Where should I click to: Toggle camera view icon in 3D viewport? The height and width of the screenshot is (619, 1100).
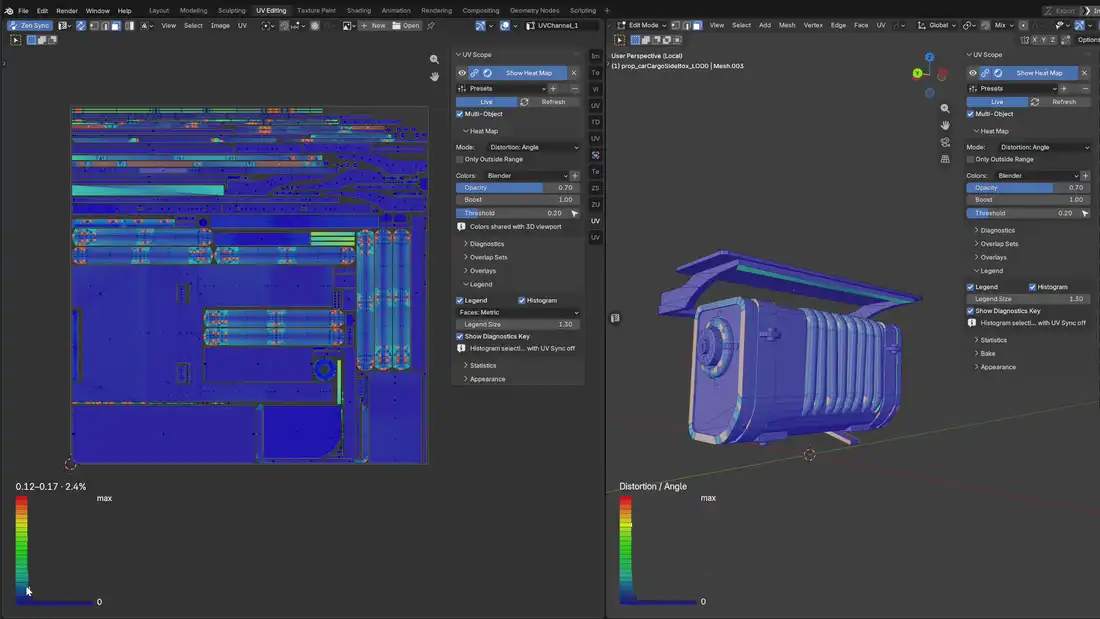tap(945, 142)
